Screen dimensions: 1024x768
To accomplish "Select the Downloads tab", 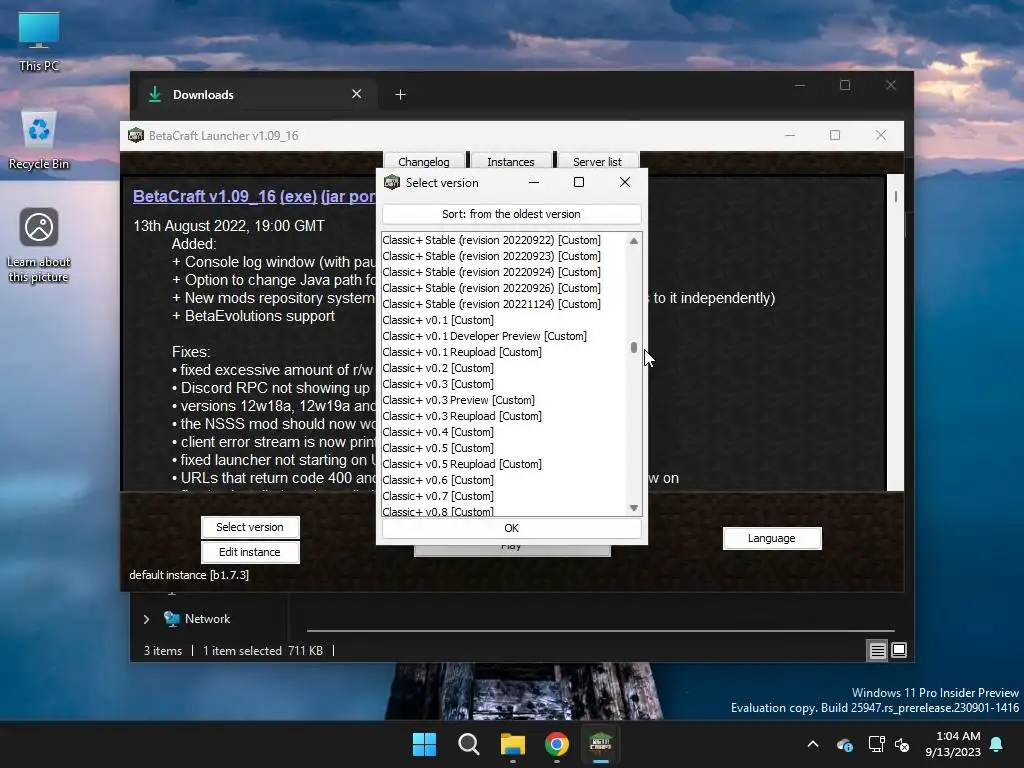I will point(255,95).
